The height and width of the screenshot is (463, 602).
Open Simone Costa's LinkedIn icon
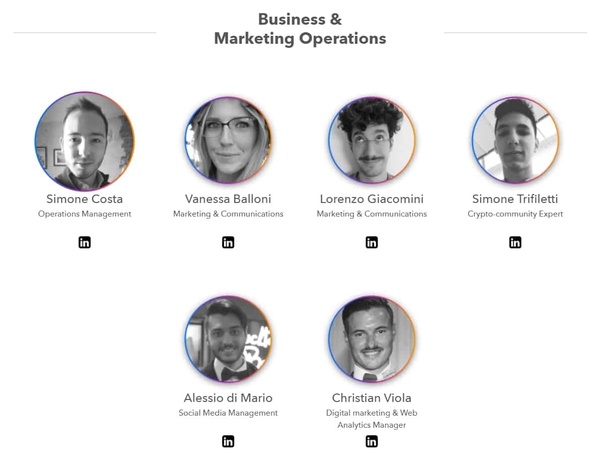point(85,242)
